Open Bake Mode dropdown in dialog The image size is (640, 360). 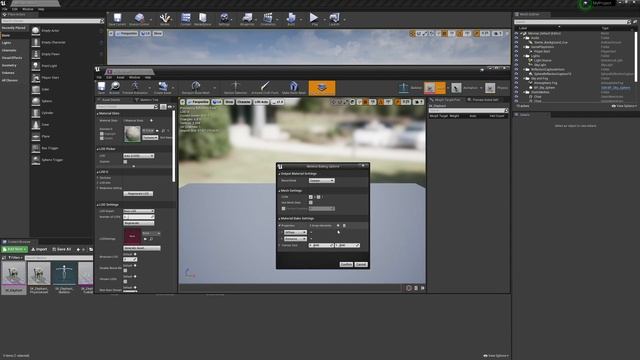pyautogui.click(x=322, y=180)
